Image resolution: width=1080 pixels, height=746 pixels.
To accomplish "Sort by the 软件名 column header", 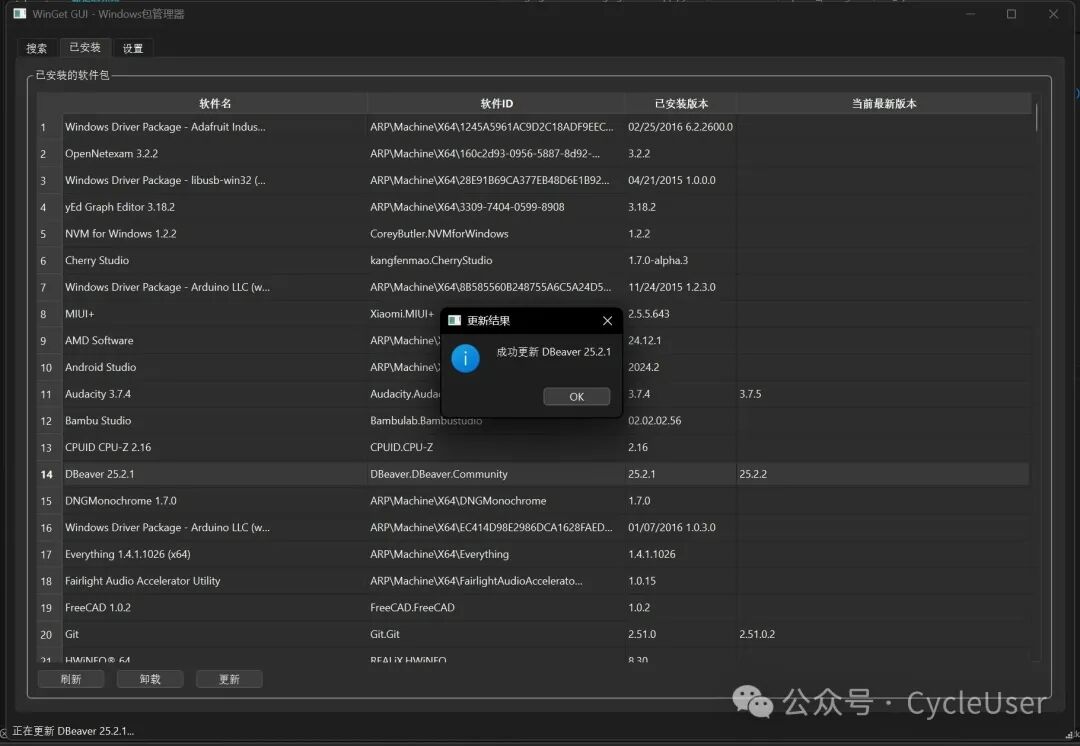I will [x=215, y=103].
